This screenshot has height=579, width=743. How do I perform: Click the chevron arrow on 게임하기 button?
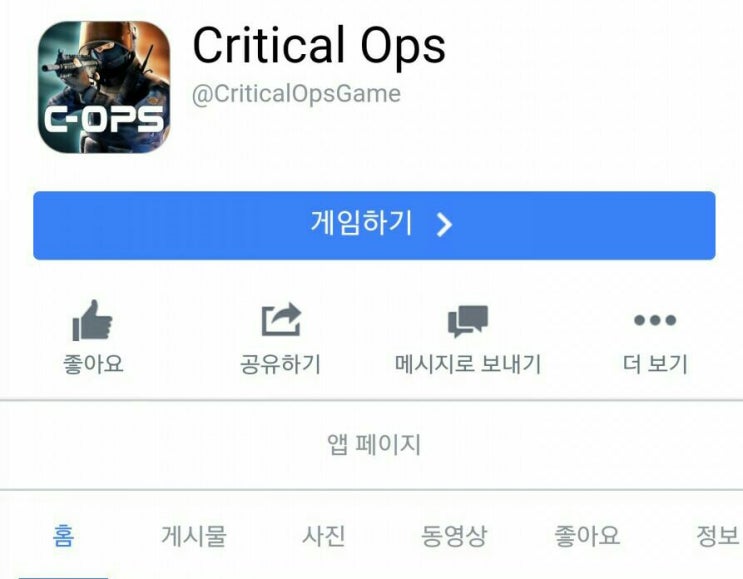pos(444,225)
